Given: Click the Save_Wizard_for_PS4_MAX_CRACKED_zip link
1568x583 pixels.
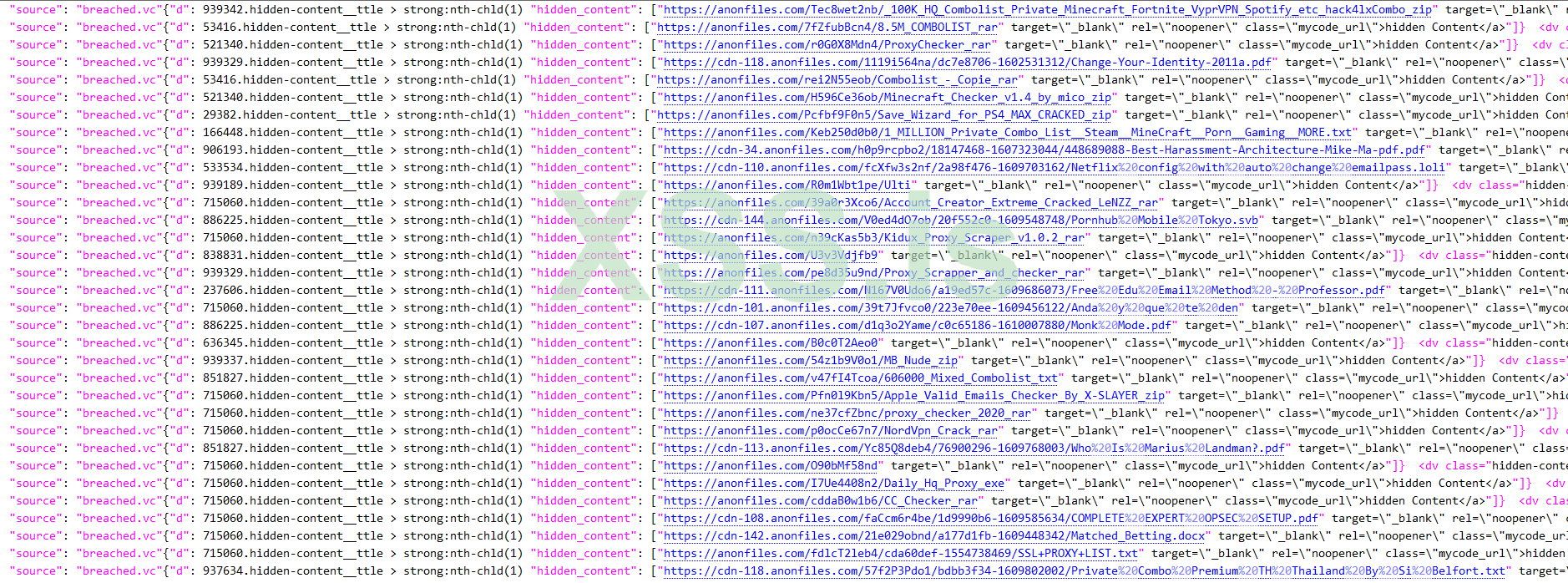Looking at the screenshot, I should (x=884, y=115).
